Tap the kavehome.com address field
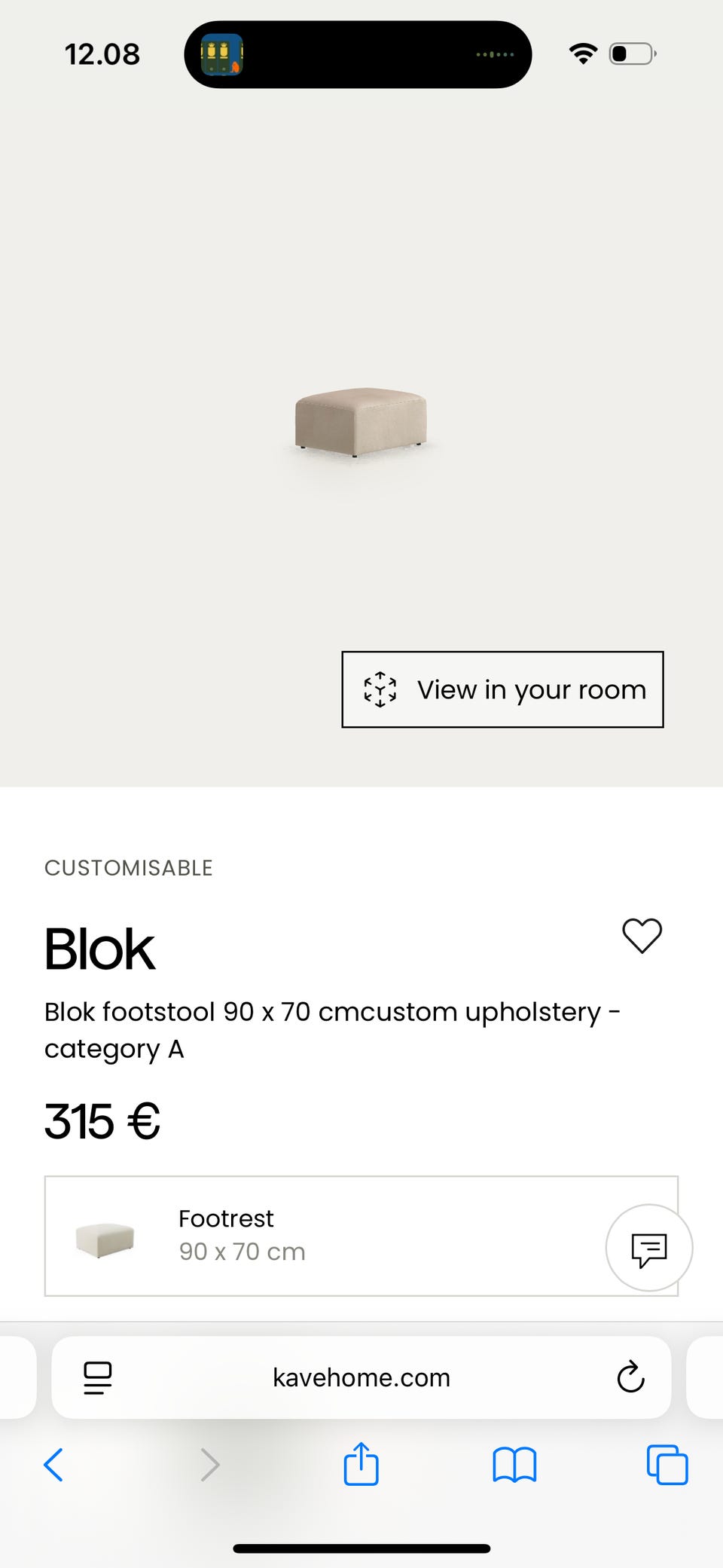The image size is (723, 1568). (x=361, y=1377)
